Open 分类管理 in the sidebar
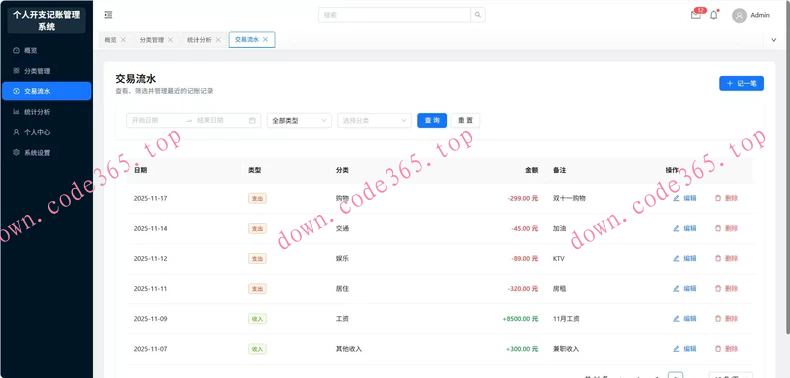This screenshot has width=790, height=378. pos(46,71)
